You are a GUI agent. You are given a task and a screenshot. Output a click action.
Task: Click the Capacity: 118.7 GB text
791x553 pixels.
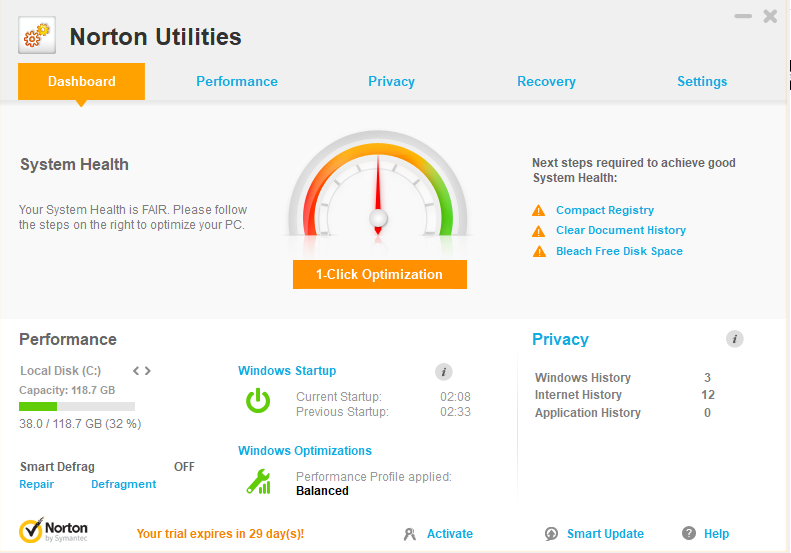coord(67,391)
